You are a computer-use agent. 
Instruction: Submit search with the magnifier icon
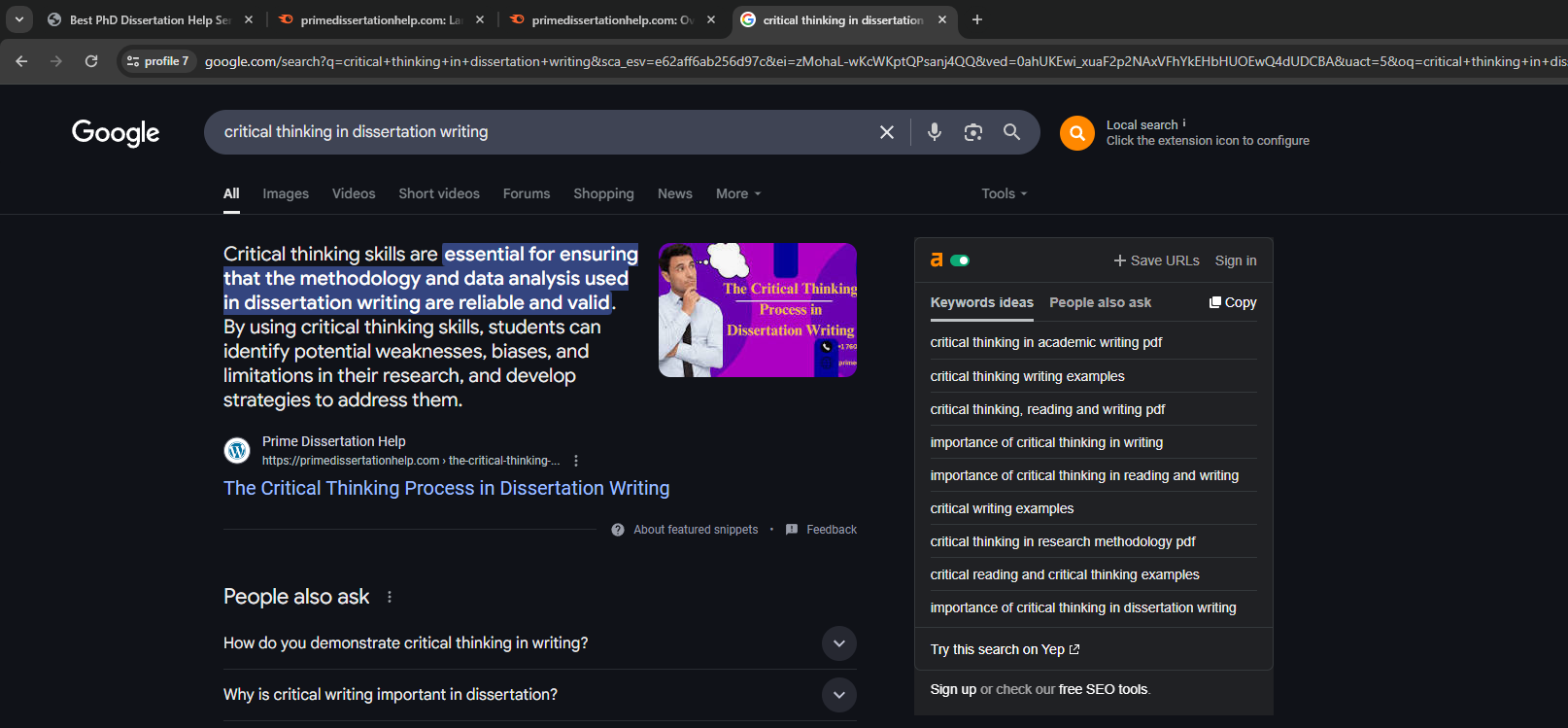pos(1012,132)
